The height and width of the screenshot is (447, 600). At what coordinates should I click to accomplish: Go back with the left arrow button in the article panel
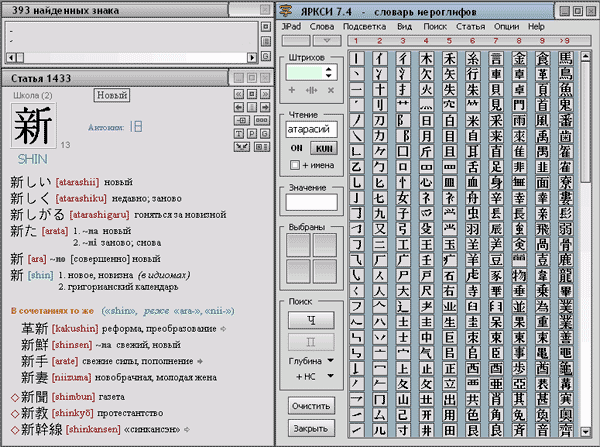(x=239, y=108)
